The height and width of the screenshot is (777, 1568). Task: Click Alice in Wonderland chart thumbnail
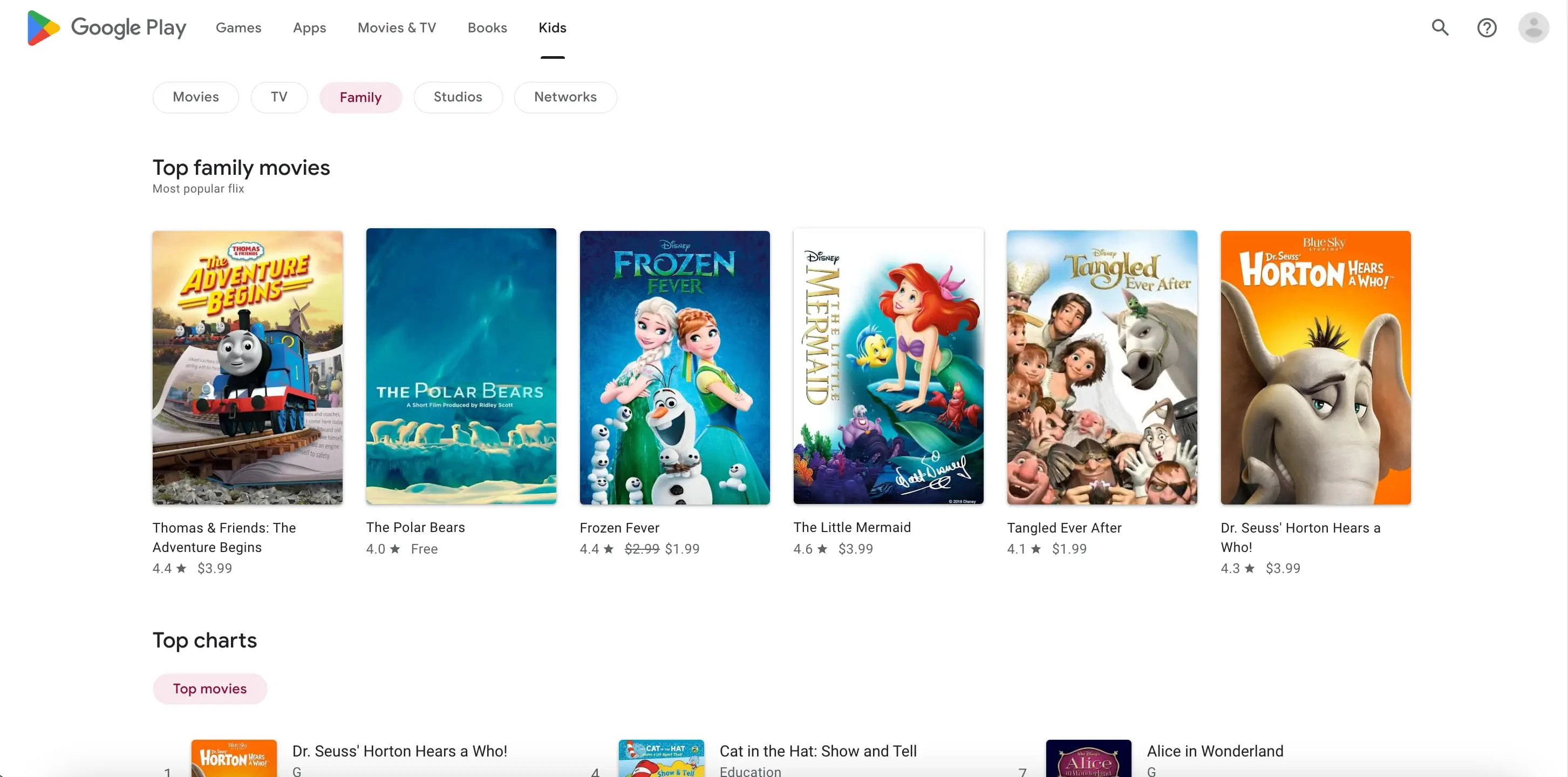click(x=1088, y=758)
